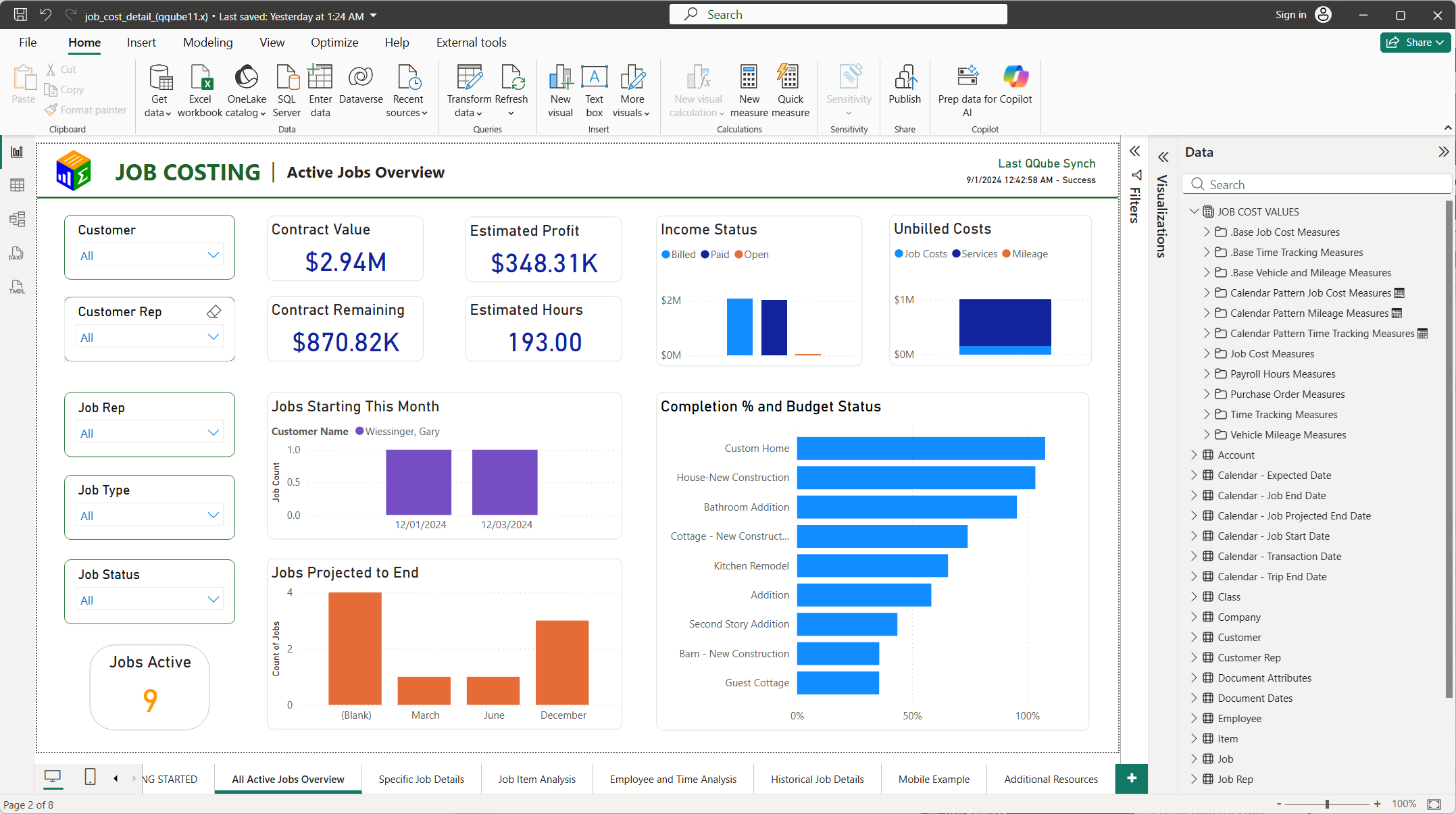The width and height of the screenshot is (1456, 814).
Task: Open the Modeling ribbon tab
Action: click(x=207, y=43)
